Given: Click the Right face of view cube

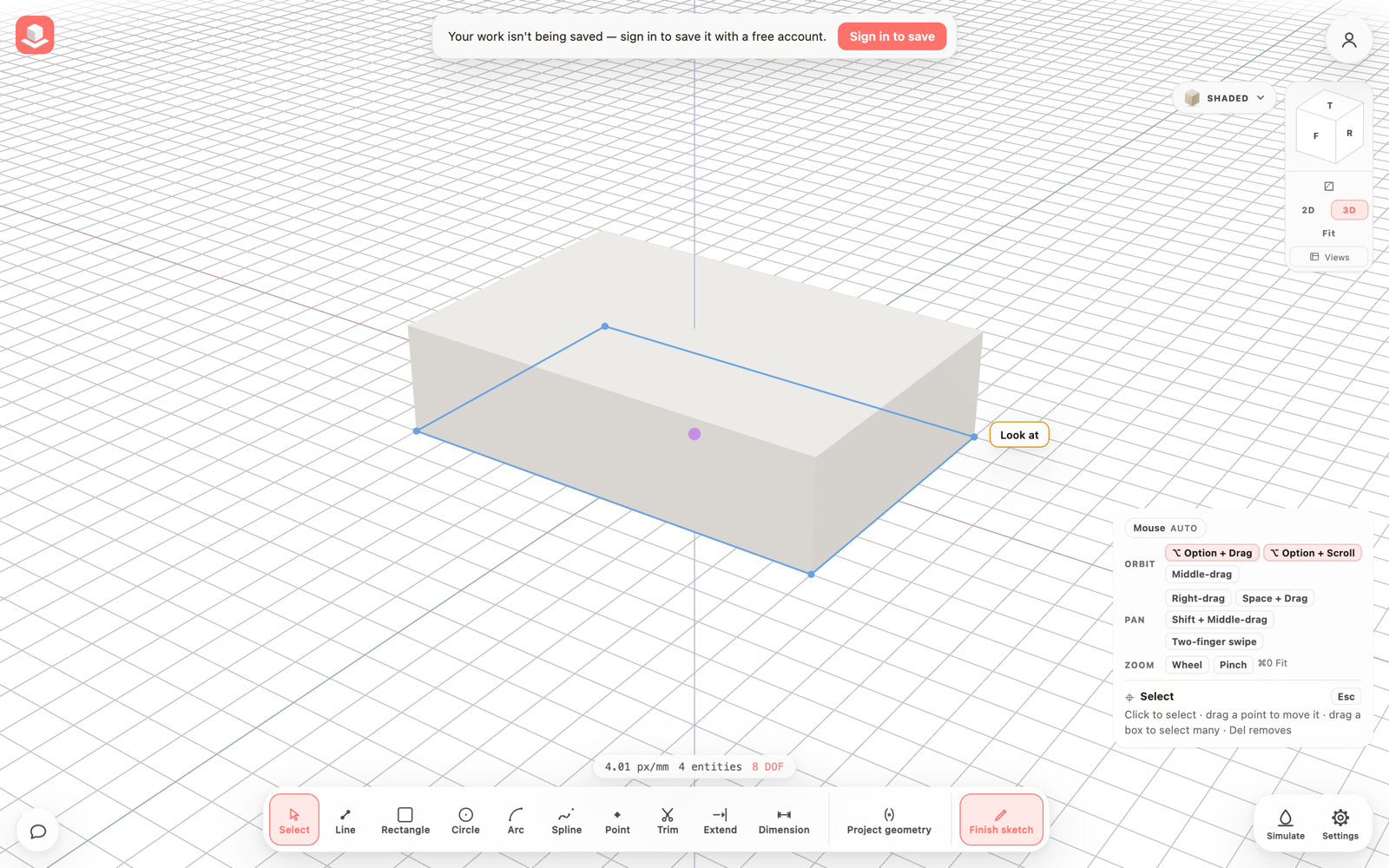Looking at the screenshot, I should (x=1349, y=134).
